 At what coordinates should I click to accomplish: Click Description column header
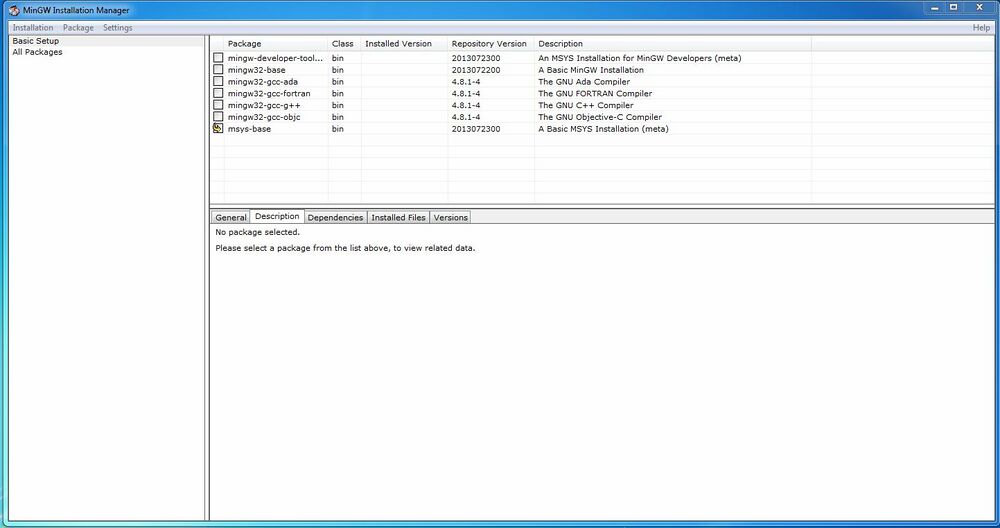point(673,44)
